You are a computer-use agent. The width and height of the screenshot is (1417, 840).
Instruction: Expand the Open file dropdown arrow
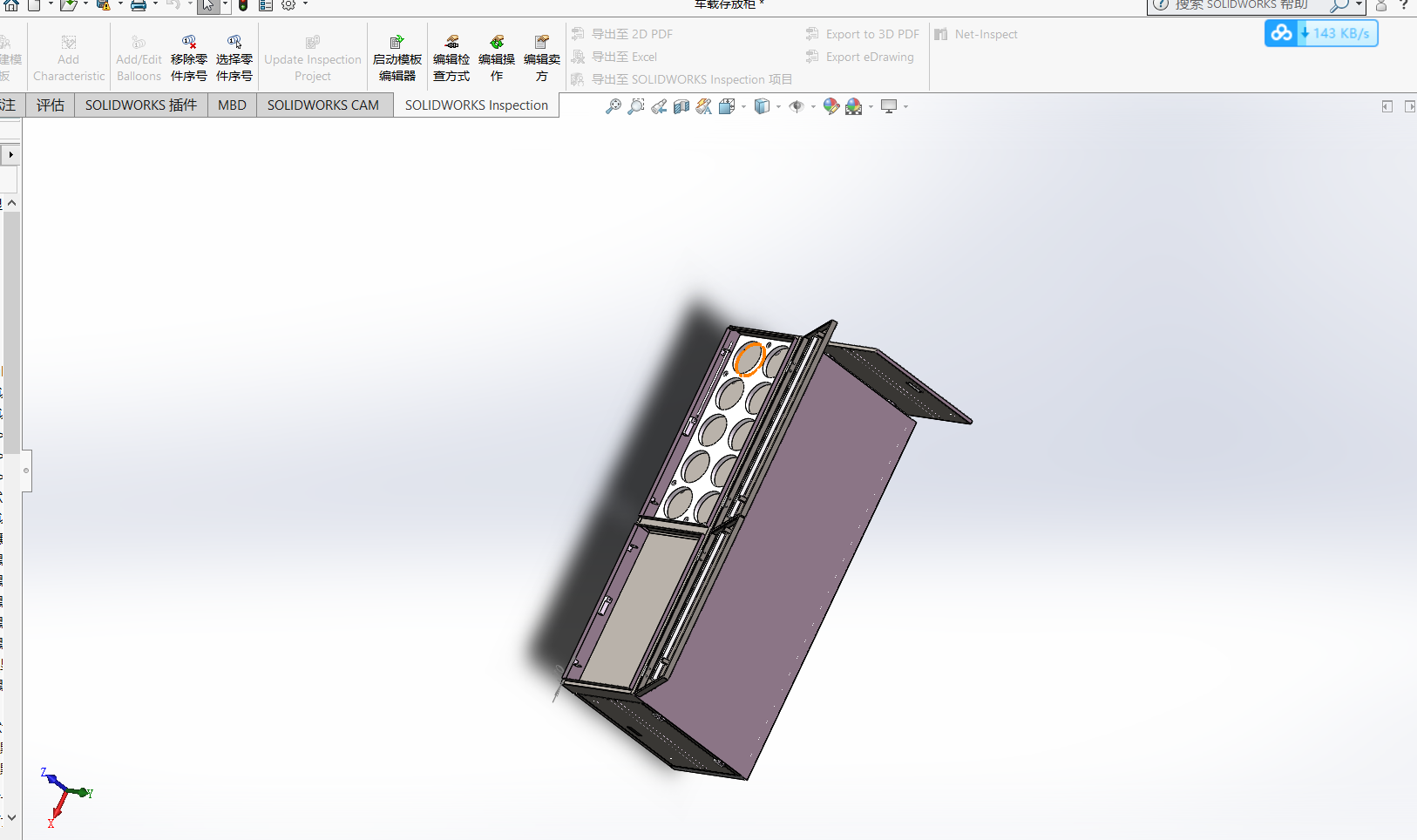click(x=85, y=4)
